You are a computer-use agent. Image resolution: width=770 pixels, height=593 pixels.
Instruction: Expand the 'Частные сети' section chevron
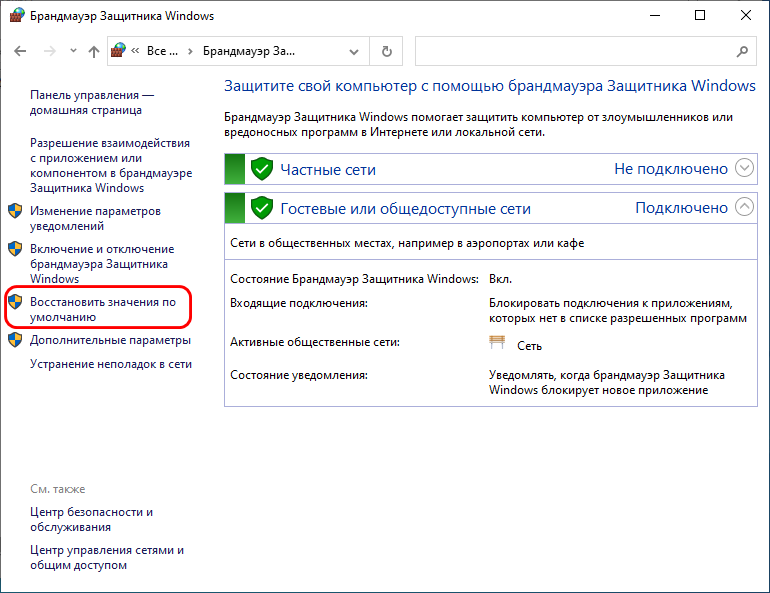tap(744, 168)
